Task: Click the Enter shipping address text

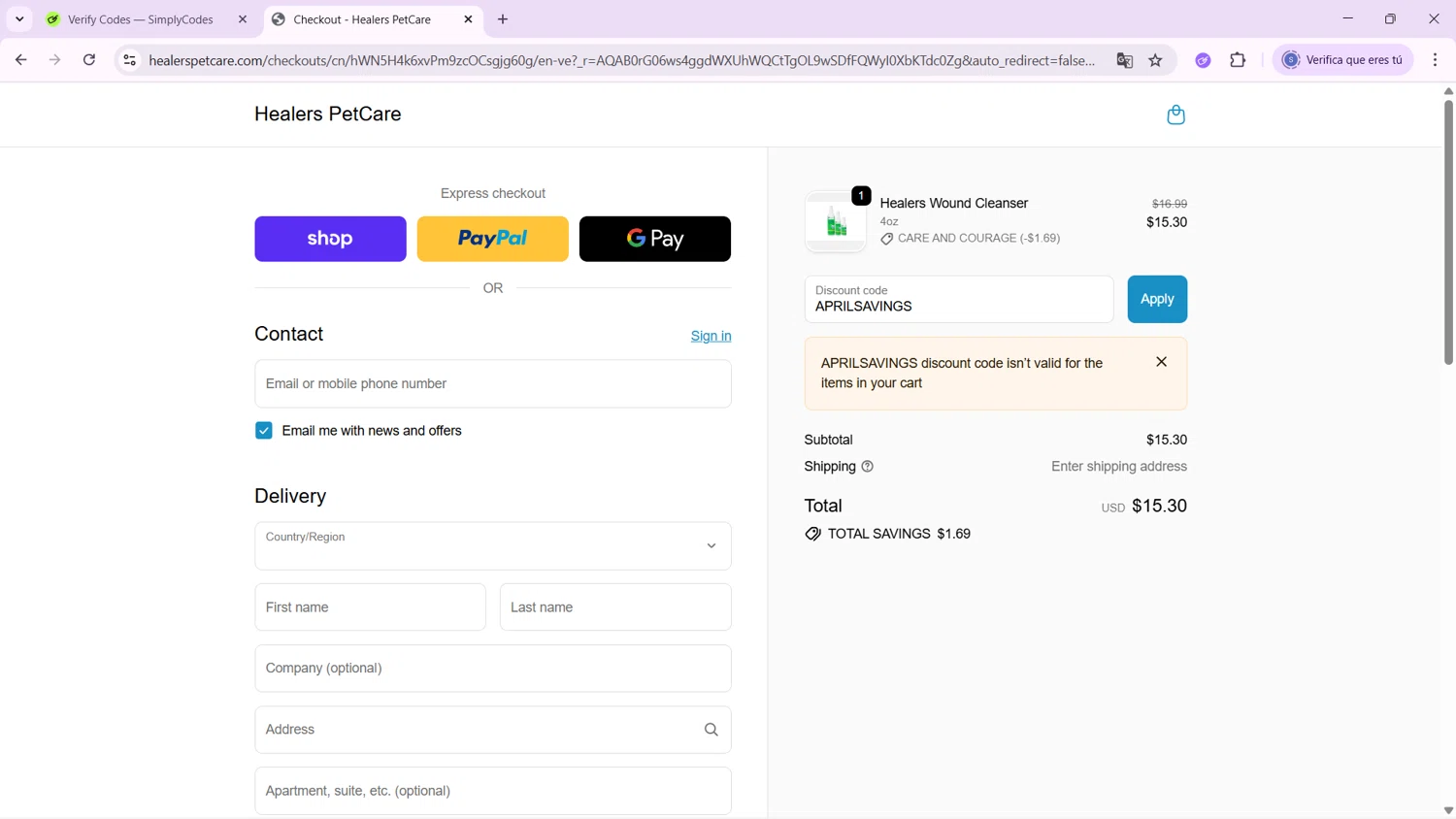Action: 1119,467
